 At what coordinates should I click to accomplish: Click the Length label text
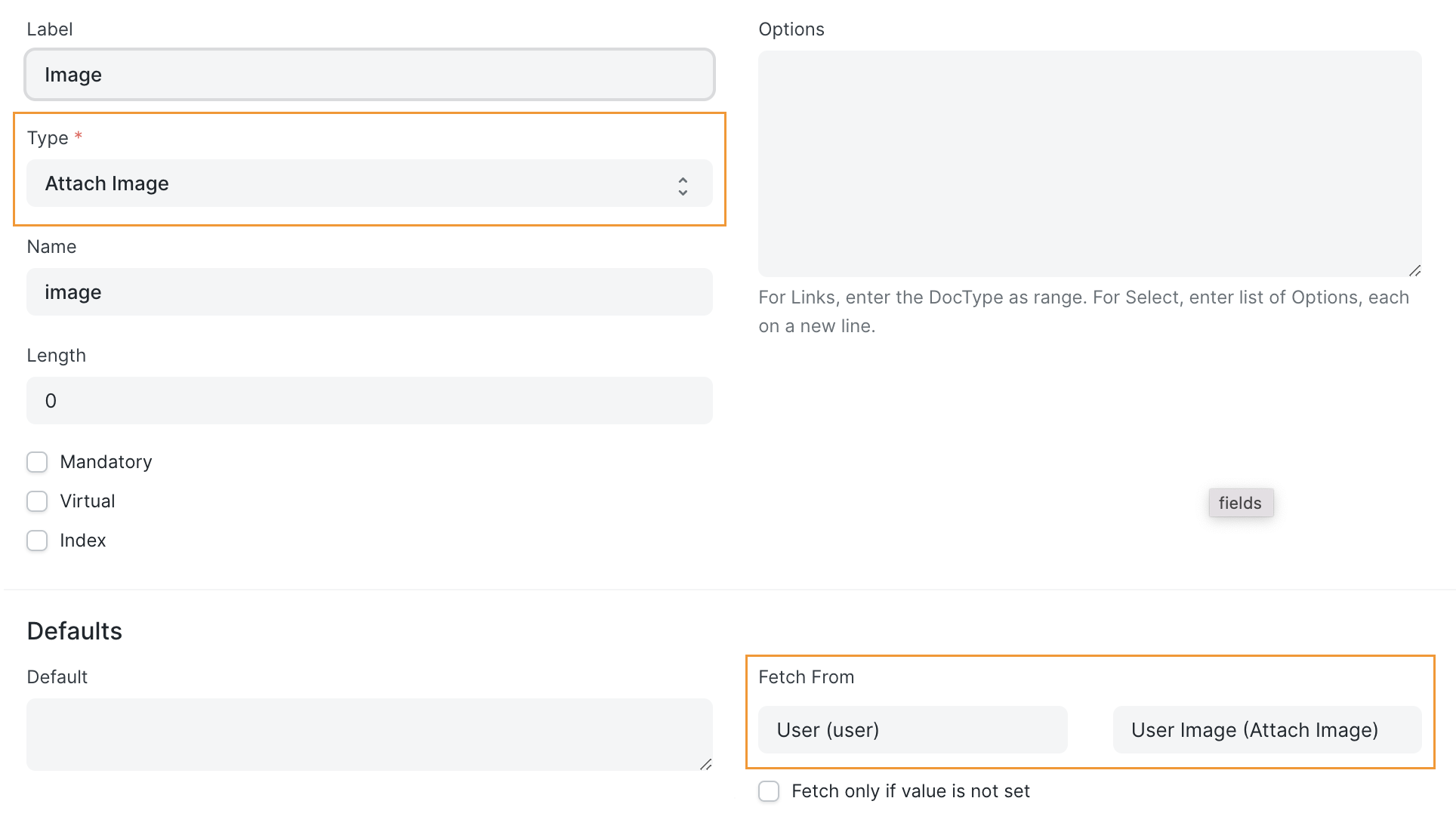point(57,356)
